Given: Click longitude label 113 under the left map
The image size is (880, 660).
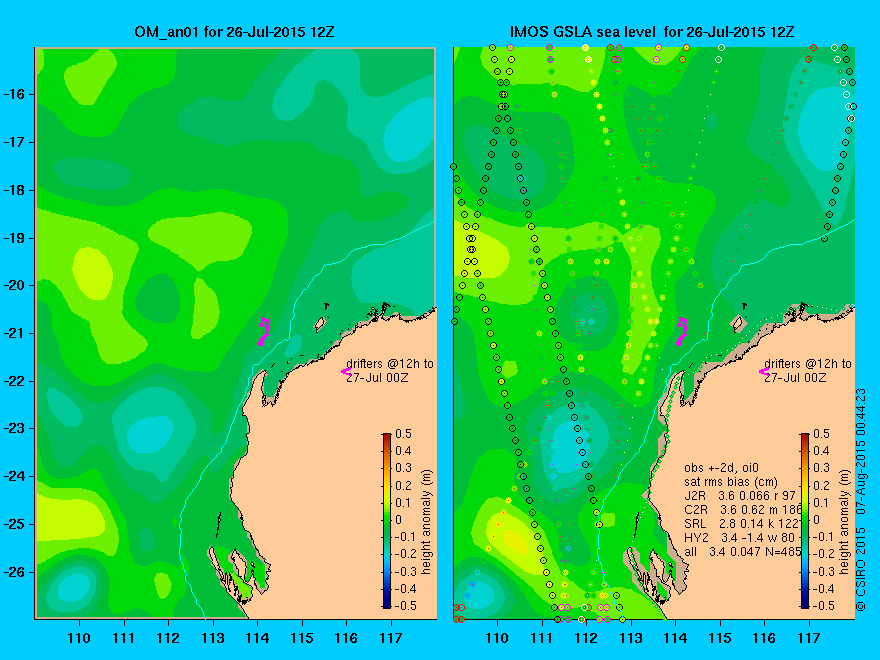Looking at the screenshot, I should (x=213, y=638).
